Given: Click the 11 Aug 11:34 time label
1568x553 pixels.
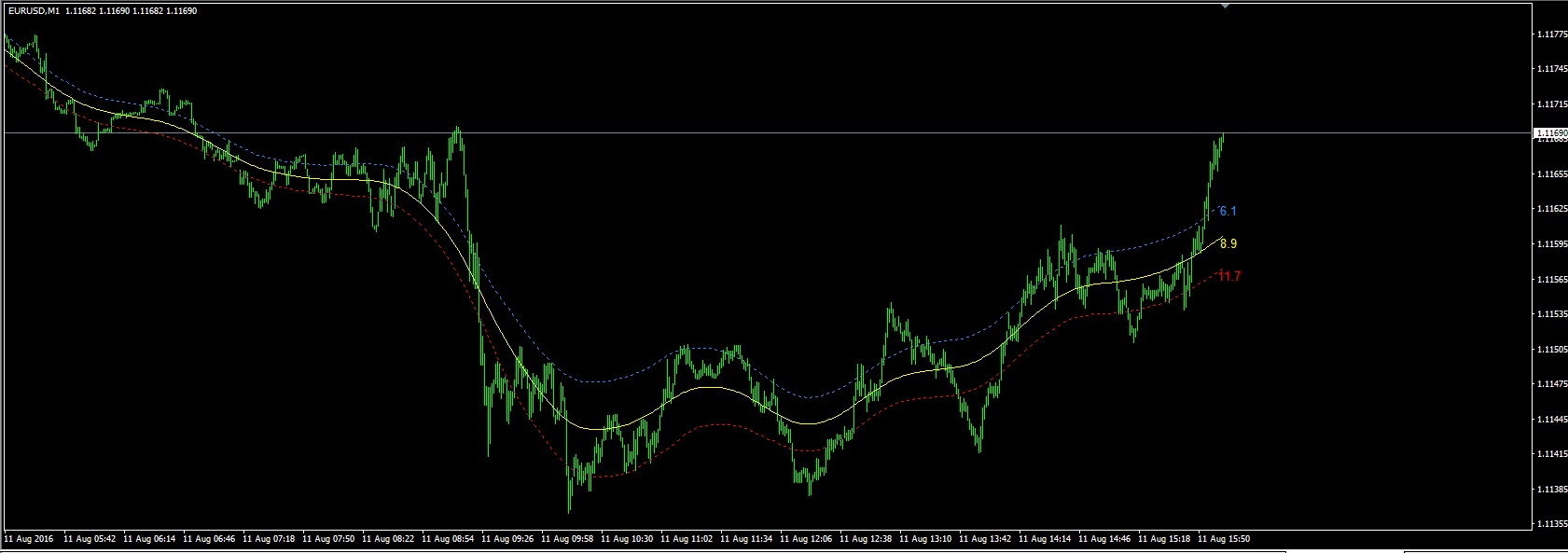Looking at the screenshot, I should (x=747, y=539).
